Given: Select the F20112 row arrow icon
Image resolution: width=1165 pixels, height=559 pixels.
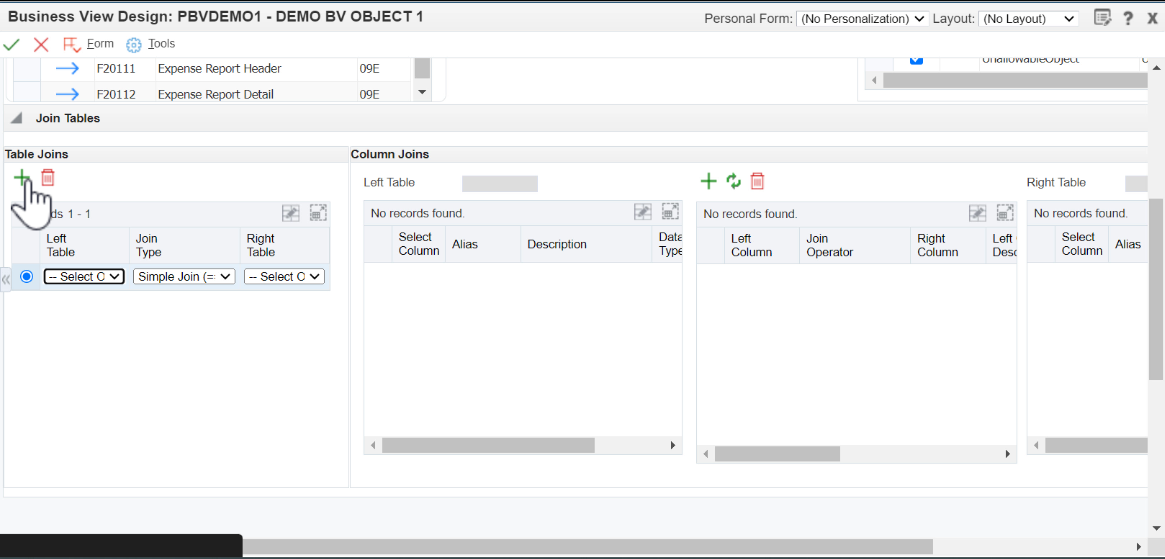Looking at the screenshot, I should (x=68, y=94).
